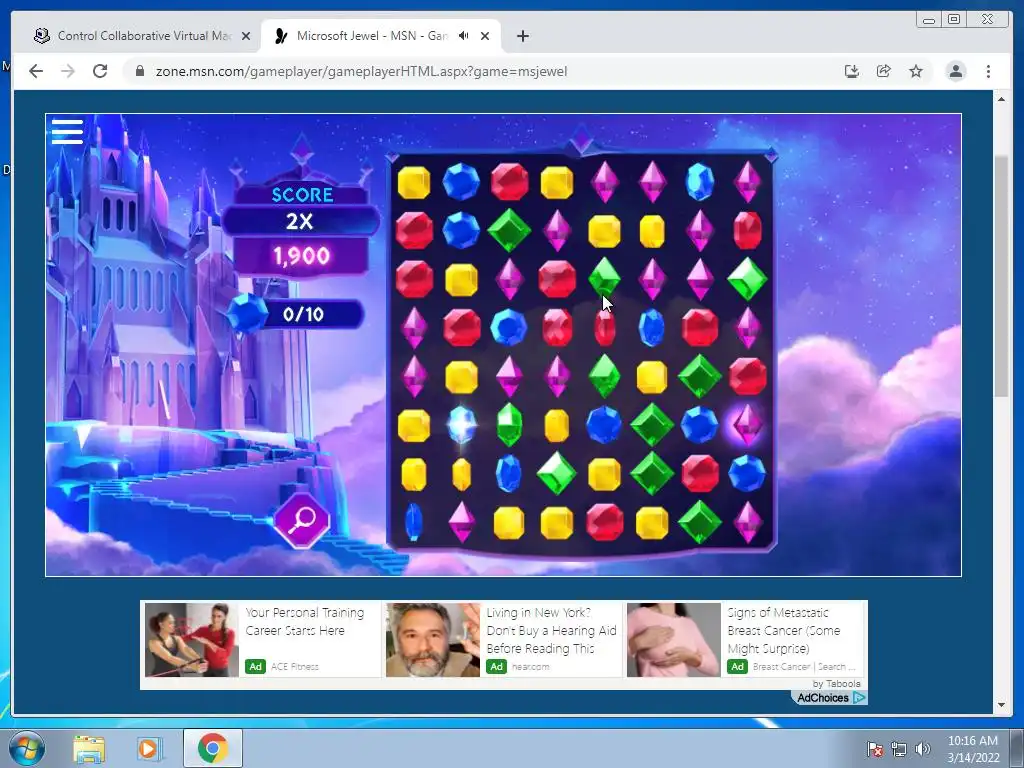This screenshot has width=1024, height=768.
Task: Open the Chrome profile menu
Action: [x=956, y=71]
